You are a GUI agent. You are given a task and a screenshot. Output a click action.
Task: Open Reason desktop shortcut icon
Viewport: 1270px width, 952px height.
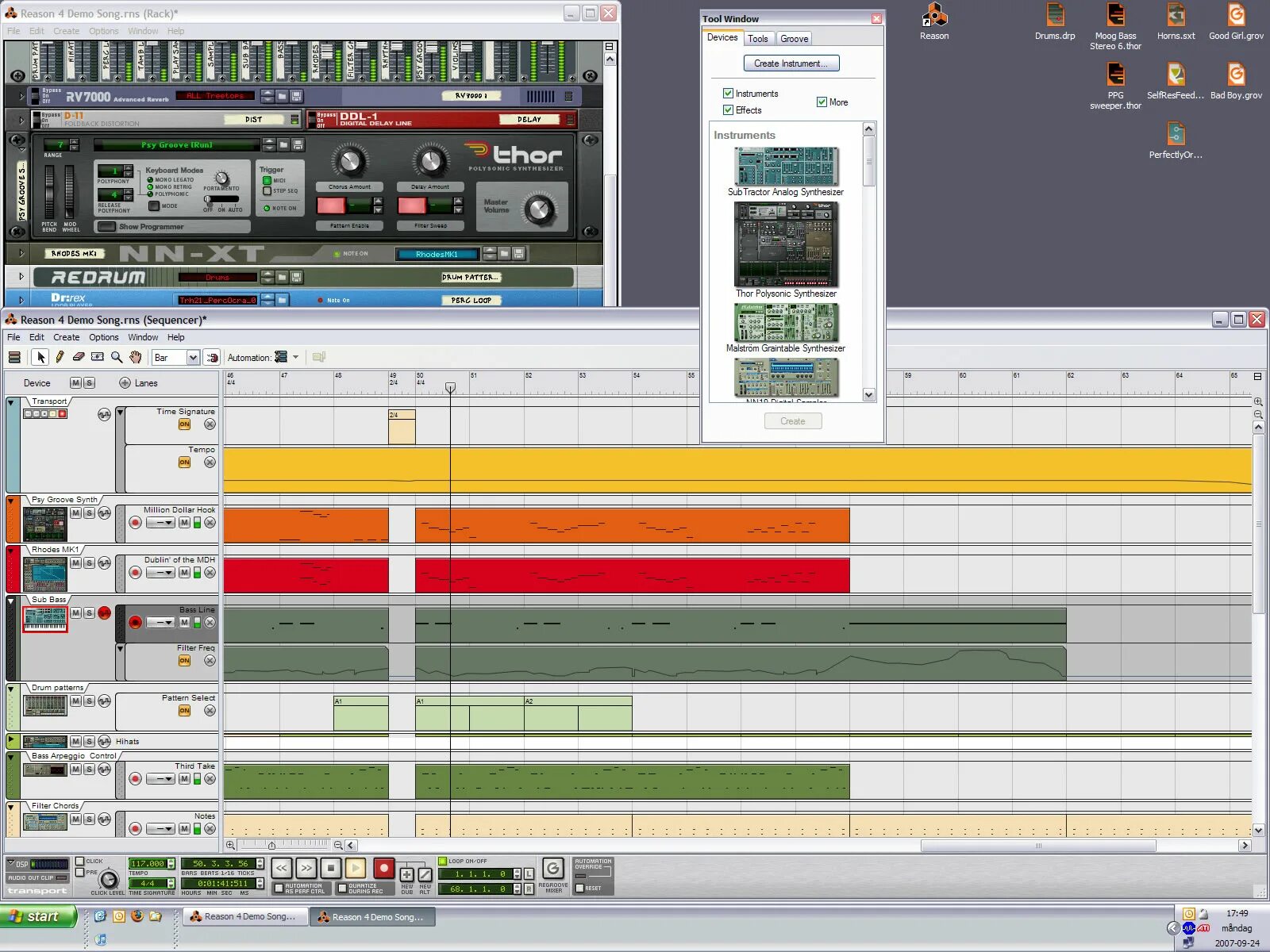tap(934, 16)
